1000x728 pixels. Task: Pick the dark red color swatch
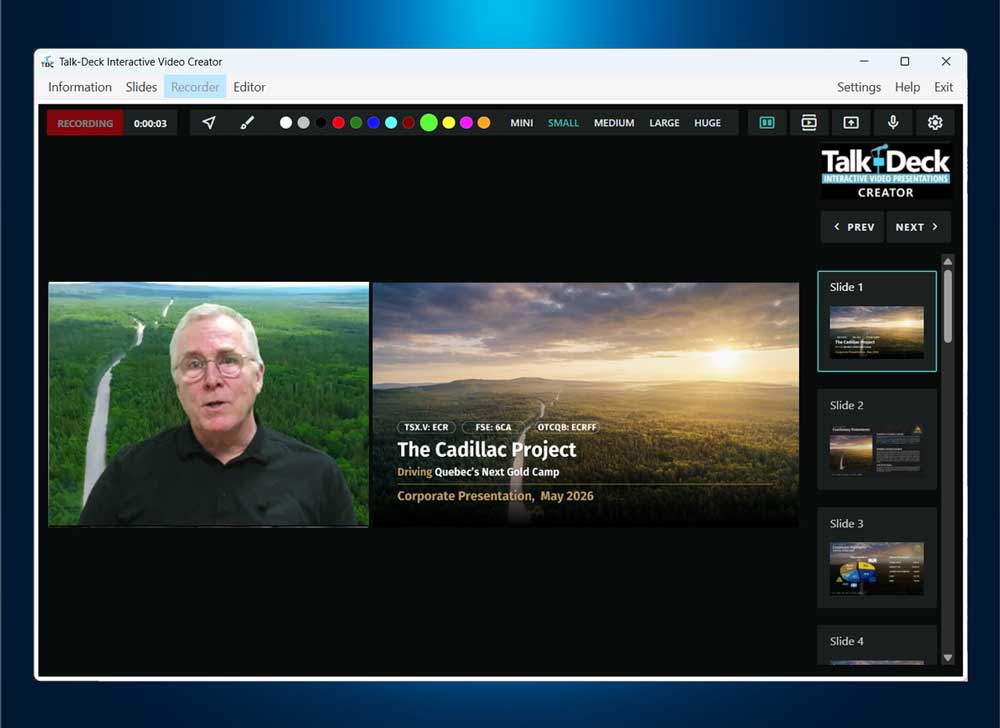(409, 122)
